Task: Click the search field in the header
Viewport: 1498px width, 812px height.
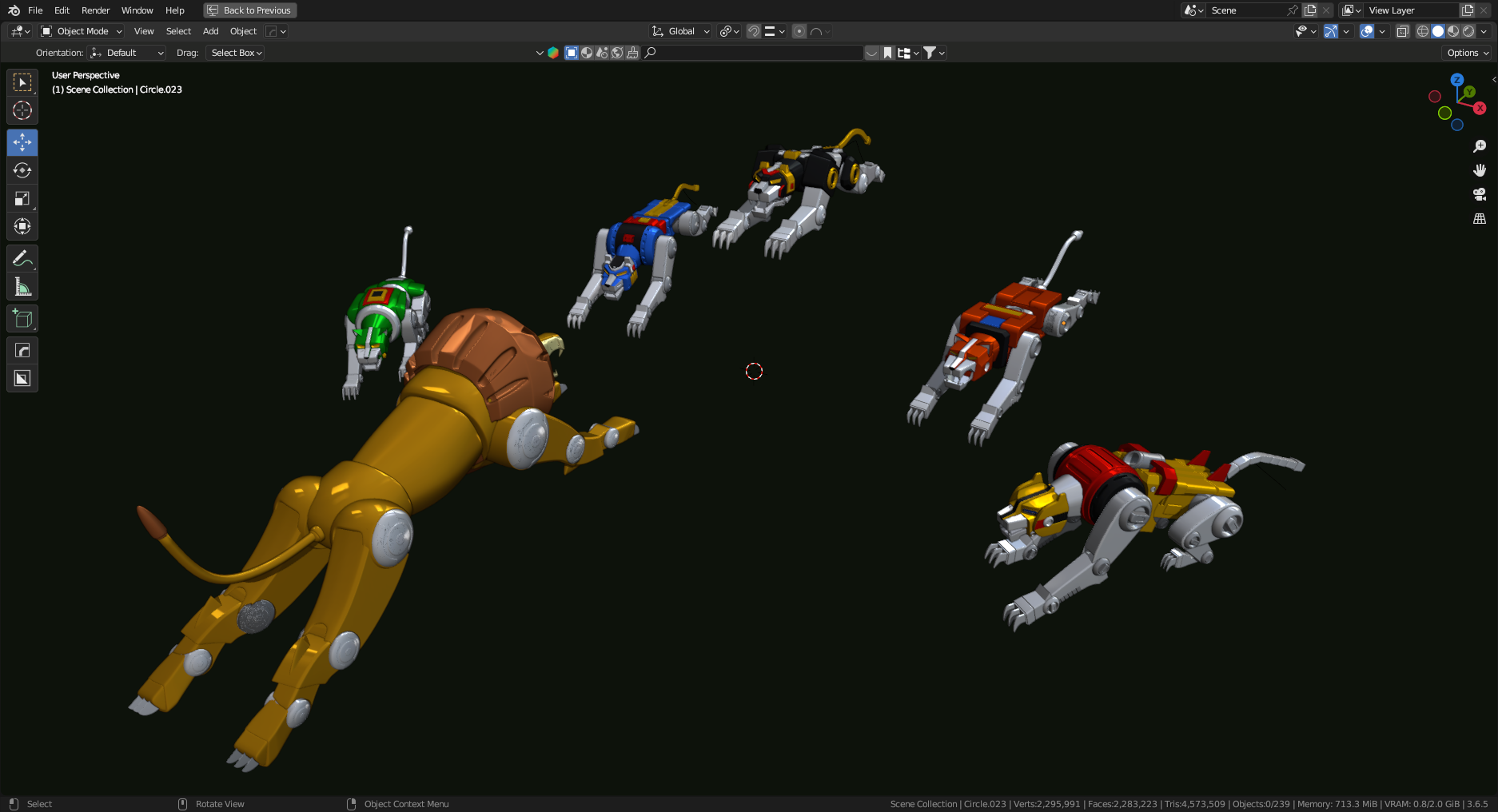Action: point(754,53)
